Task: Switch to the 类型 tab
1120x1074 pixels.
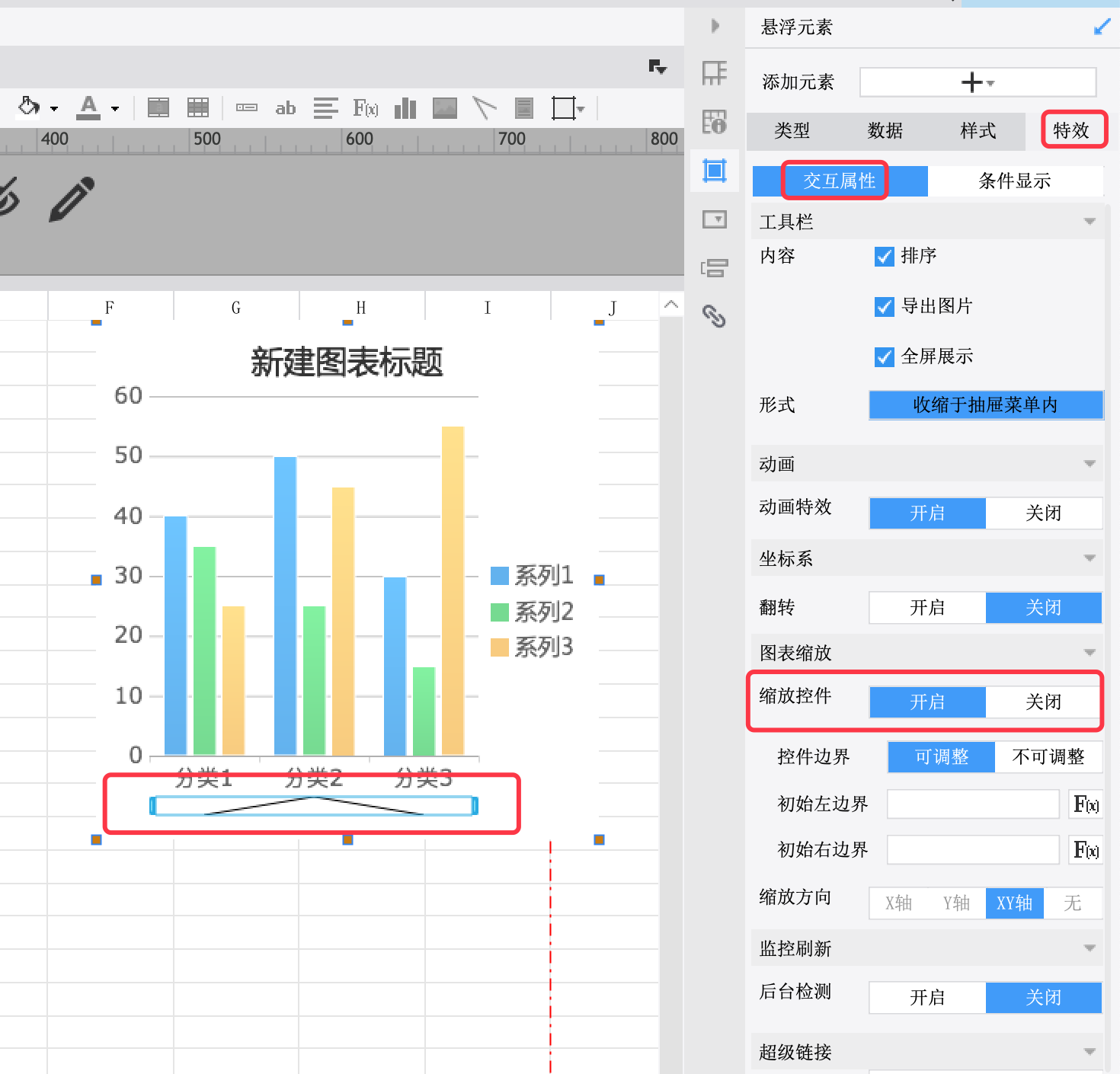Action: (792, 131)
